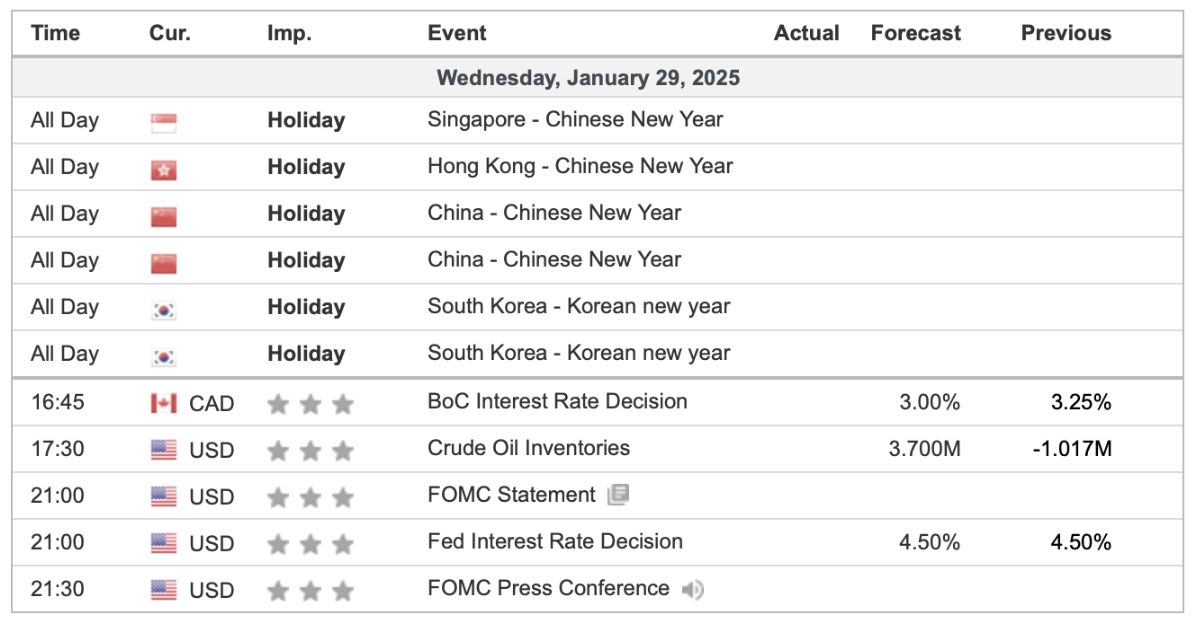1200x640 pixels.
Task: Click the Forecast column header
Action: pyautogui.click(x=915, y=33)
